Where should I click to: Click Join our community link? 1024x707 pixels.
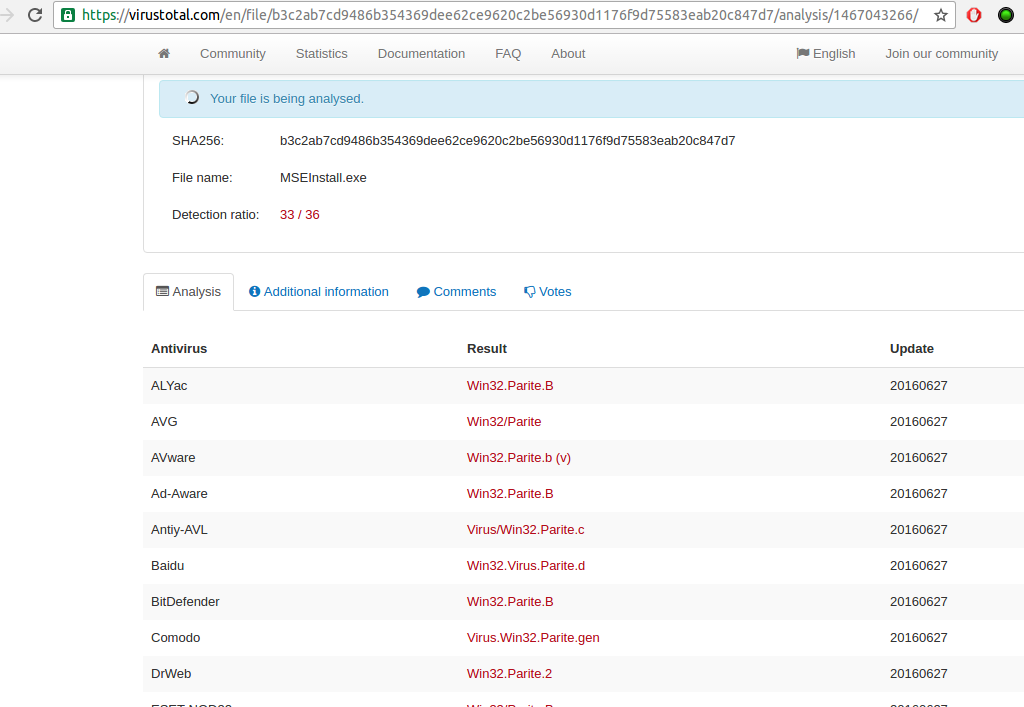click(942, 54)
